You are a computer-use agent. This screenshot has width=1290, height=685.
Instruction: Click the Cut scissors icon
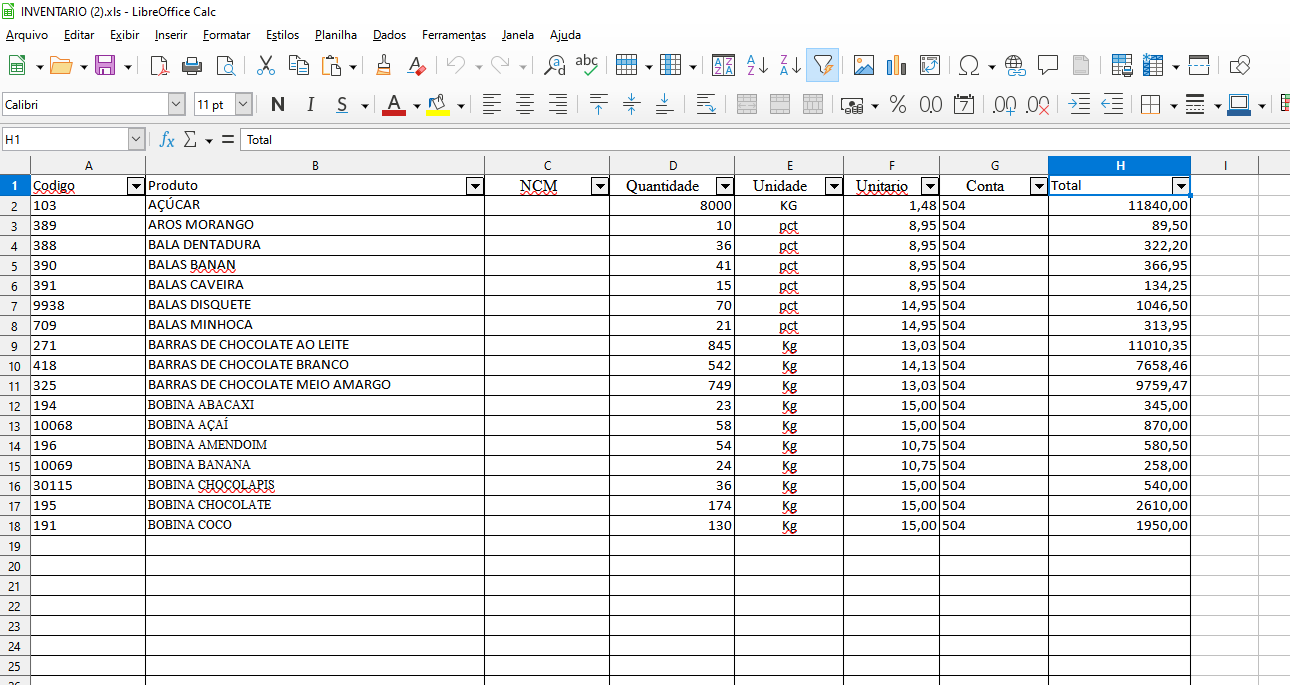tap(265, 66)
